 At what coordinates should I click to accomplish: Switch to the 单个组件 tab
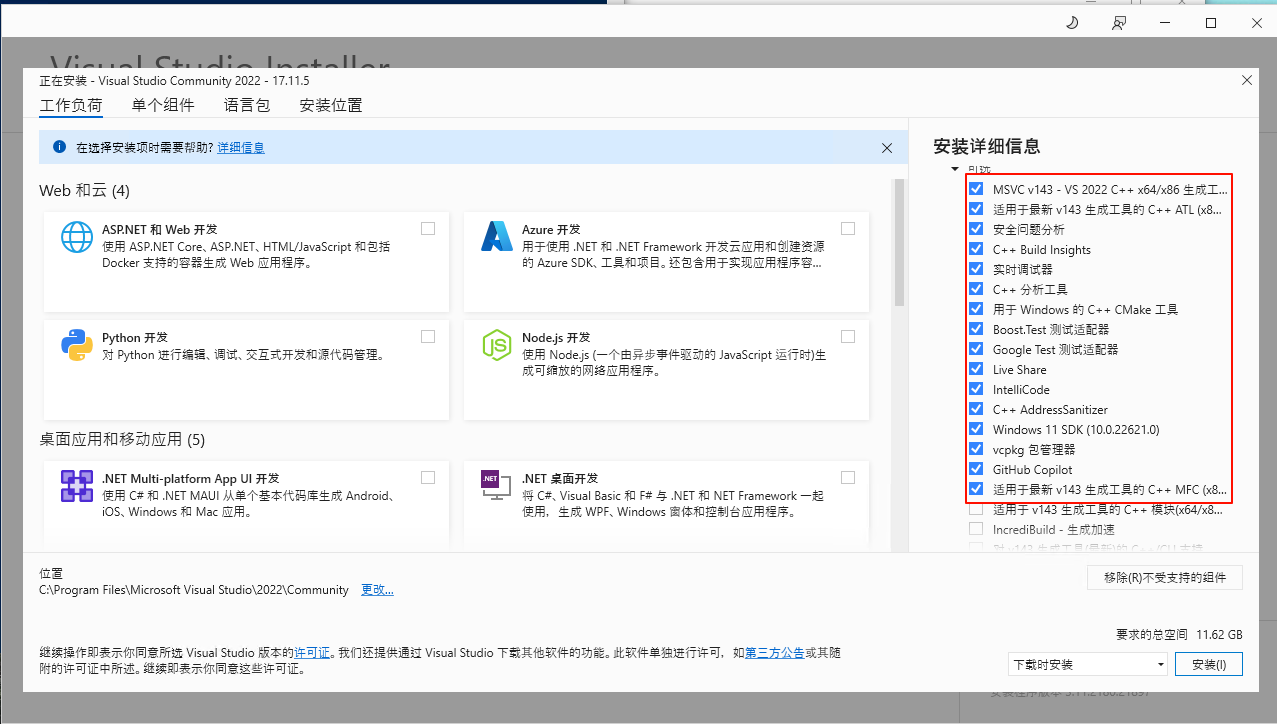pos(163,105)
